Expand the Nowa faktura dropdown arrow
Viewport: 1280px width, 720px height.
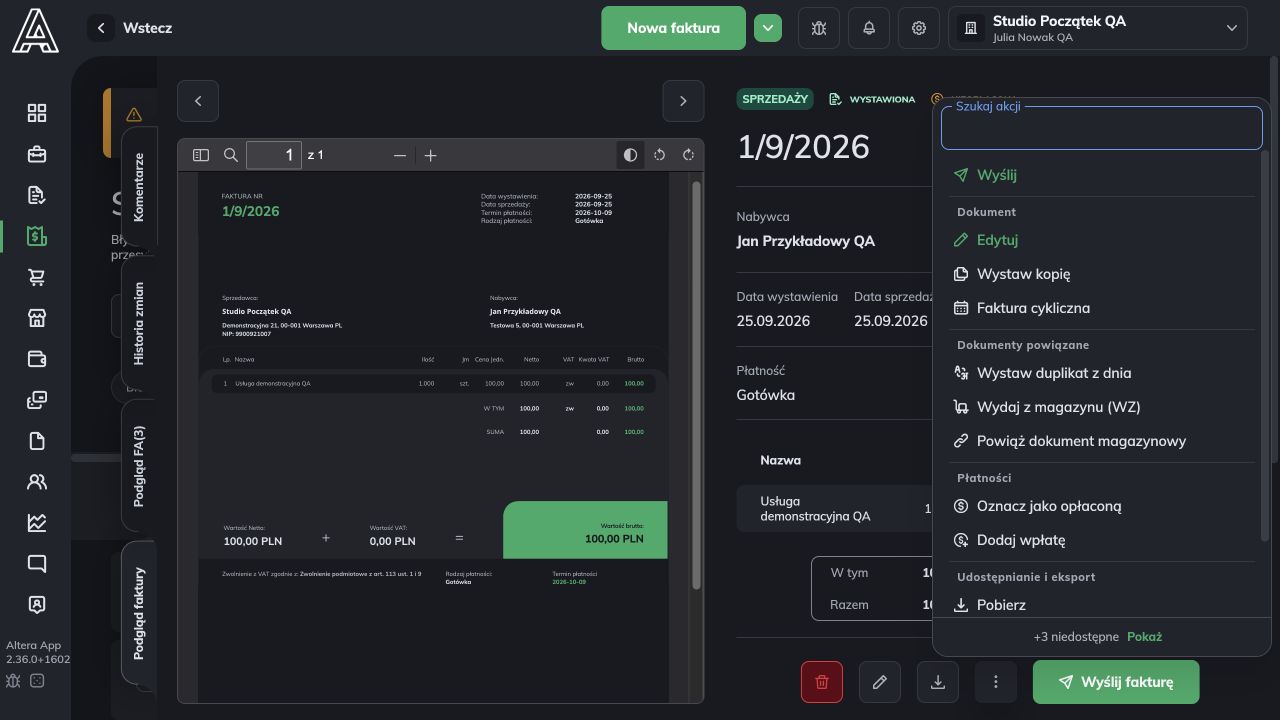[x=768, y=28]
